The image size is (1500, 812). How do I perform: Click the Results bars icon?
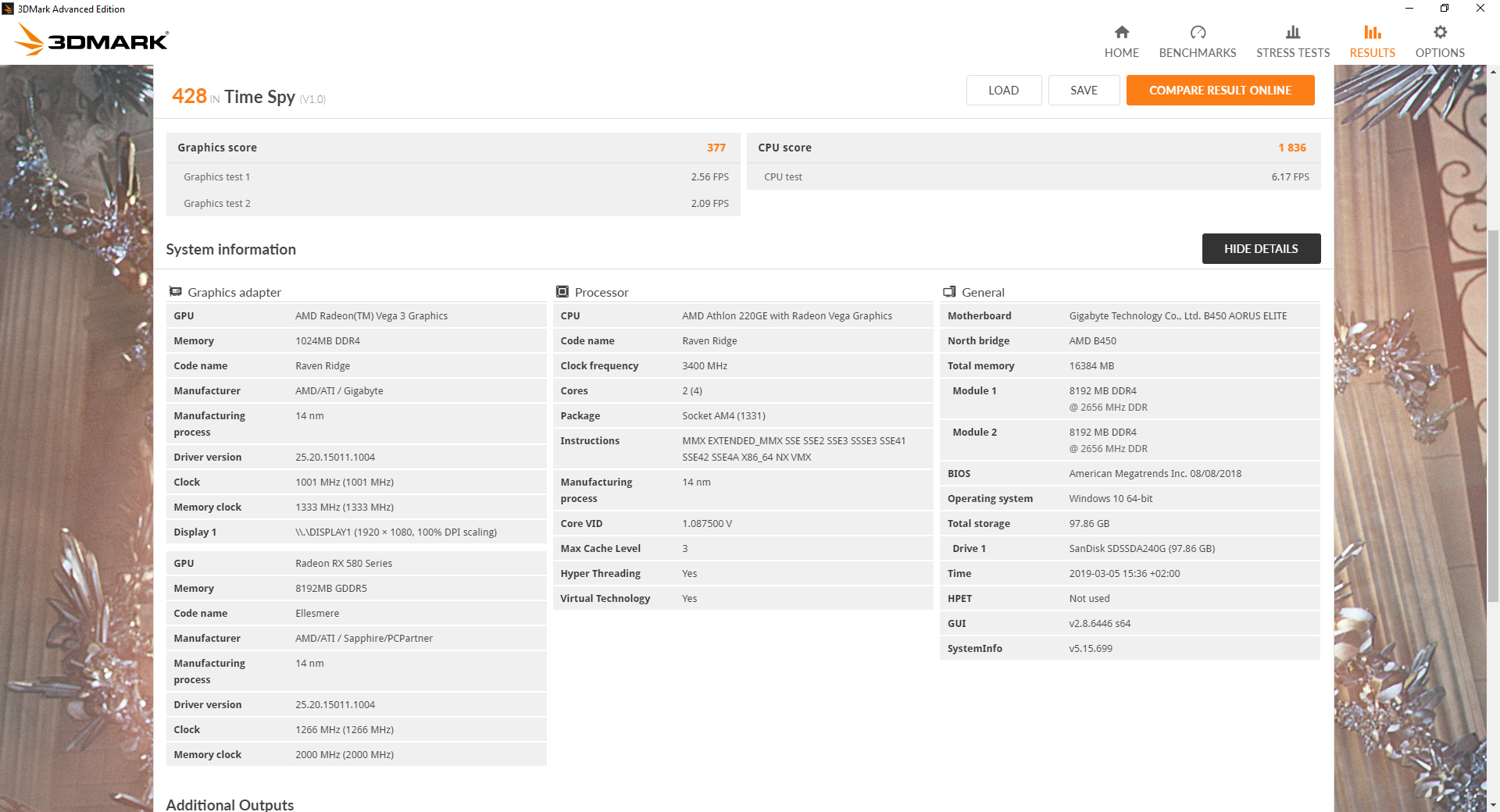click(x=1373, y=32)
